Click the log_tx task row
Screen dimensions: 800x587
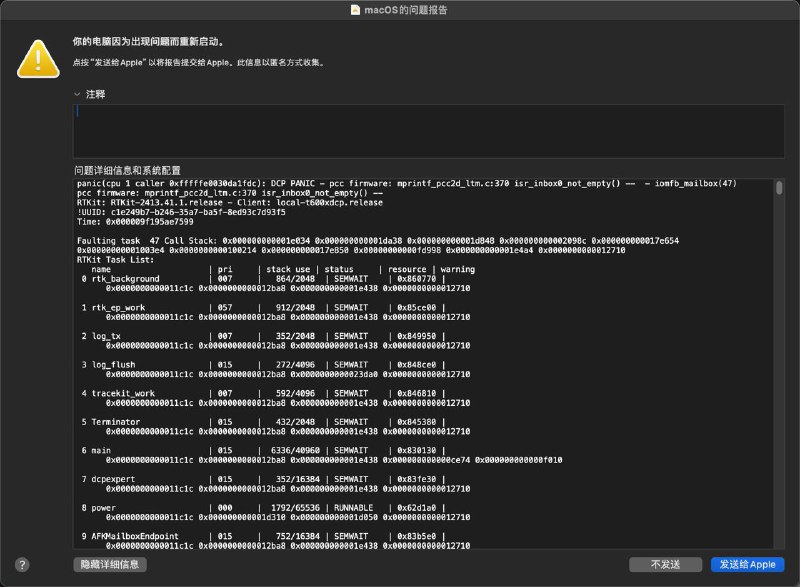263,336
